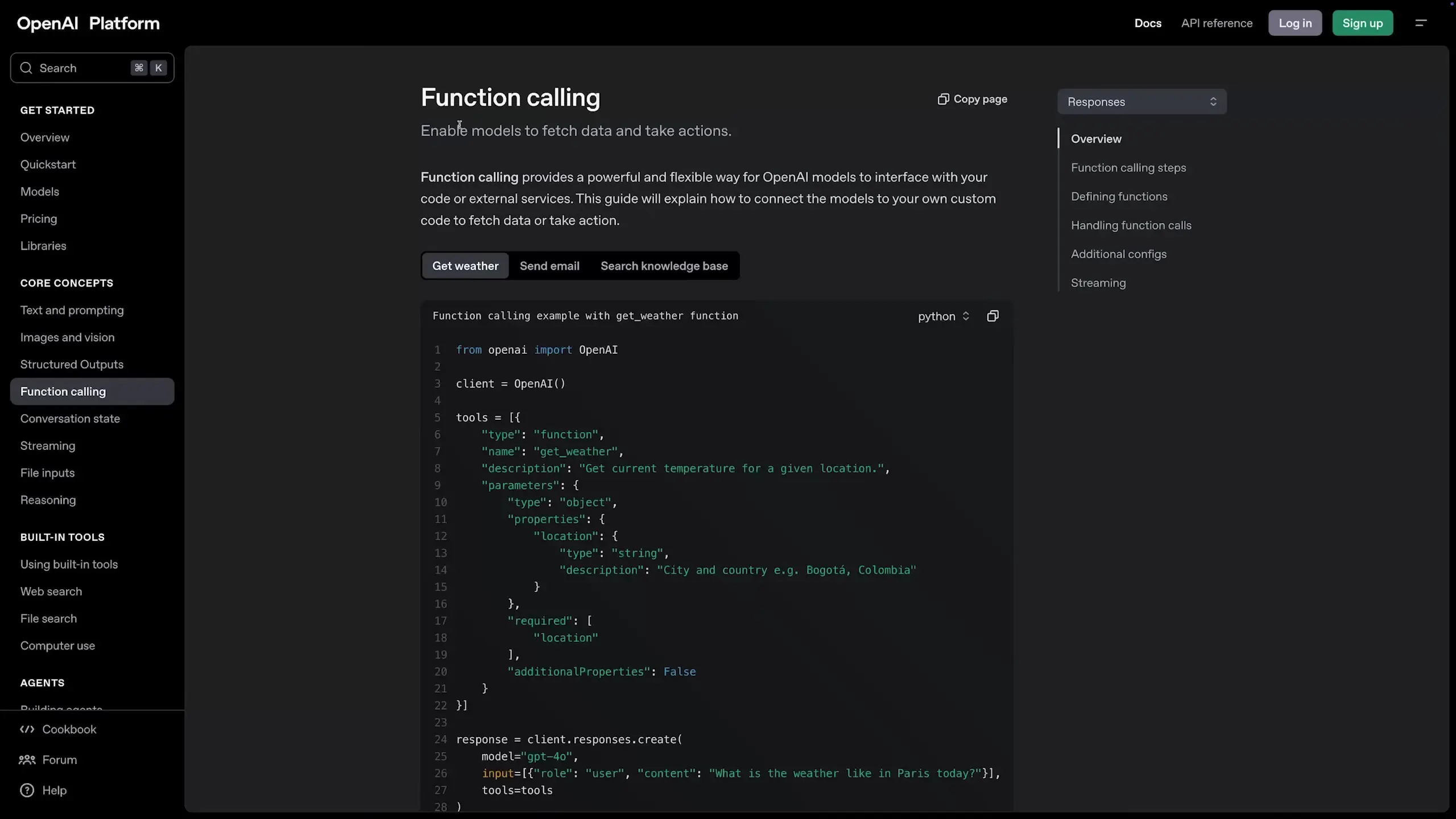This screenshot has width=1456, height=819.
Task: Click the Help question mark icon
Action: pyautogui.click(x=27, y=791)
